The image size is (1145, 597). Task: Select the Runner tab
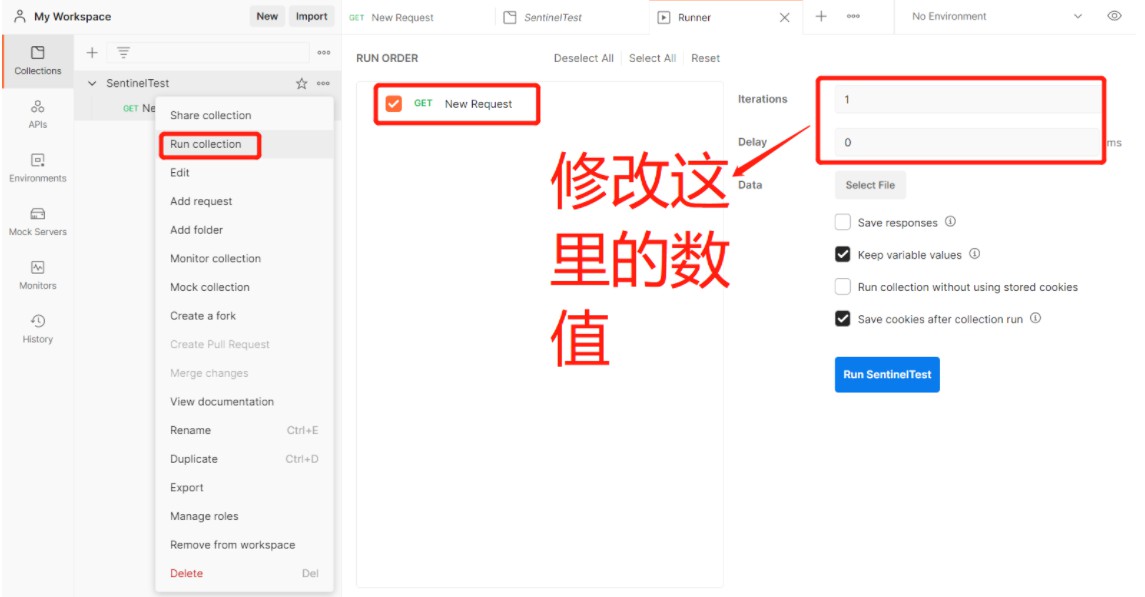pyautogui.click(x=694, y=18)
